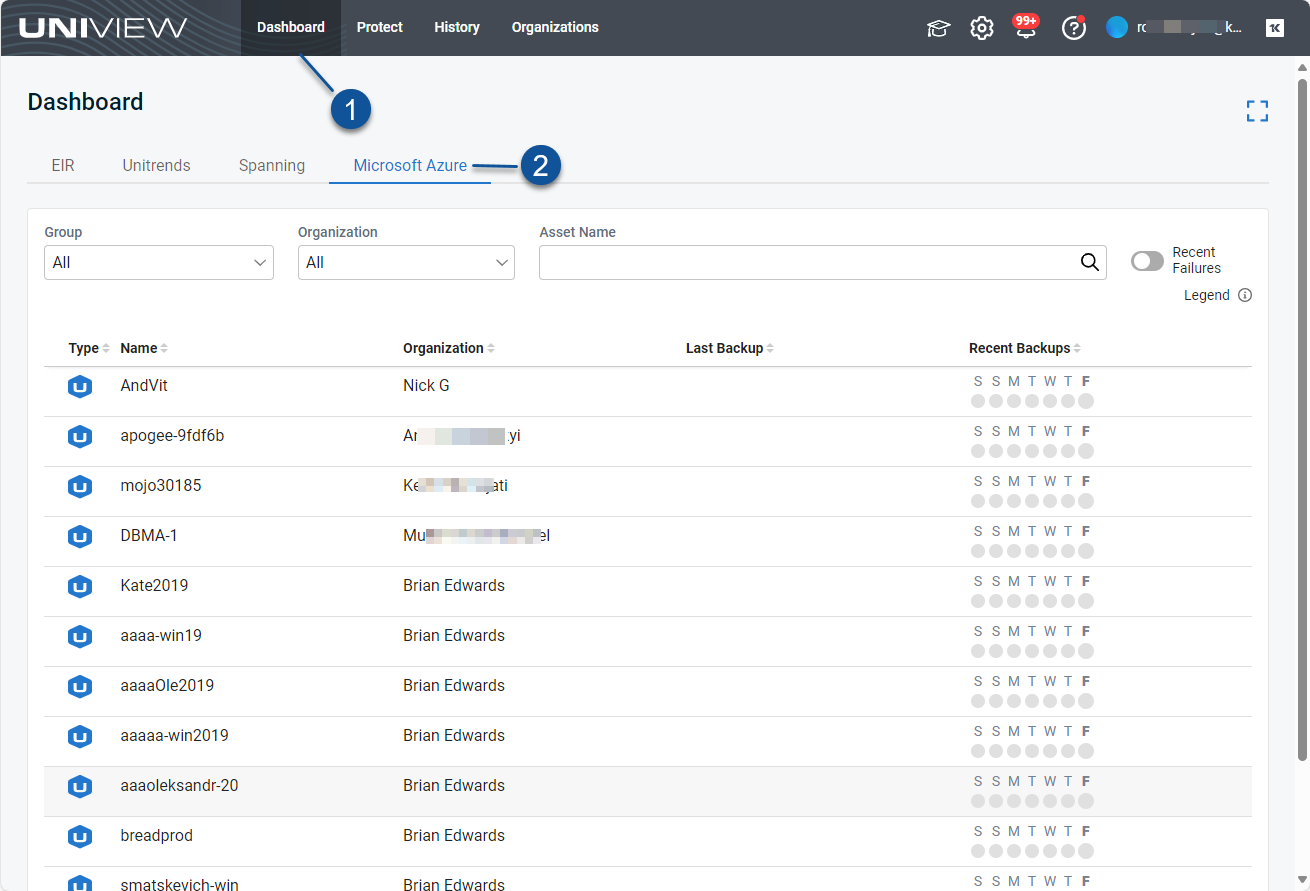The image size is (1310, 891).
Task: Click the Kate2019 asset name
Action: [154, 586]
